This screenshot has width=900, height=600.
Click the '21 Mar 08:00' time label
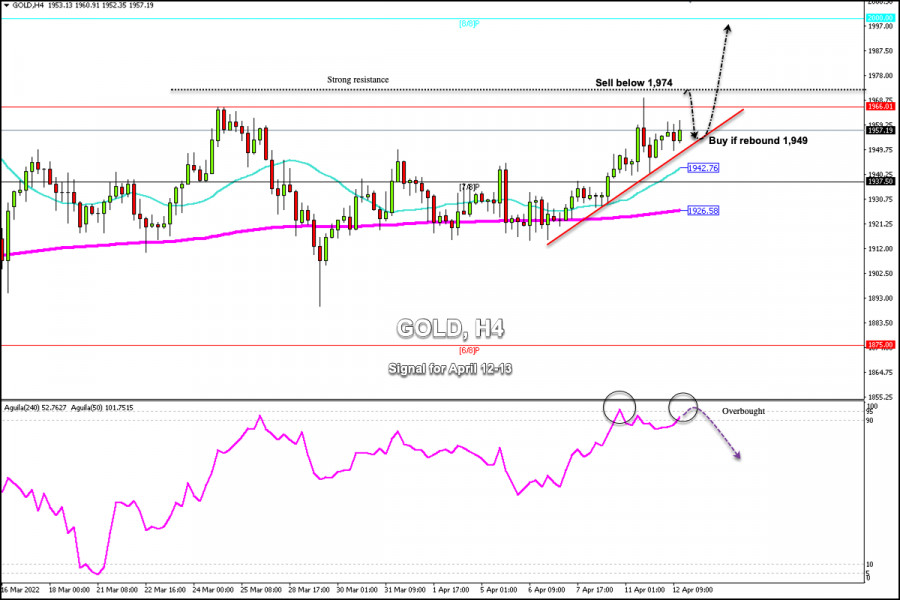coord(117,590)
